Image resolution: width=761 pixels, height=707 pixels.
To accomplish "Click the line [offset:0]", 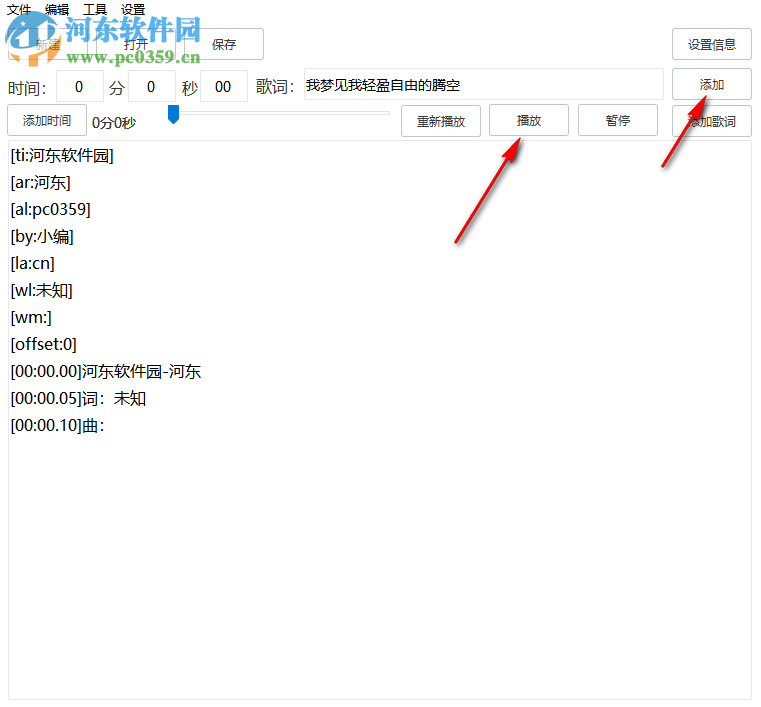I will click(x=44, y=345).
